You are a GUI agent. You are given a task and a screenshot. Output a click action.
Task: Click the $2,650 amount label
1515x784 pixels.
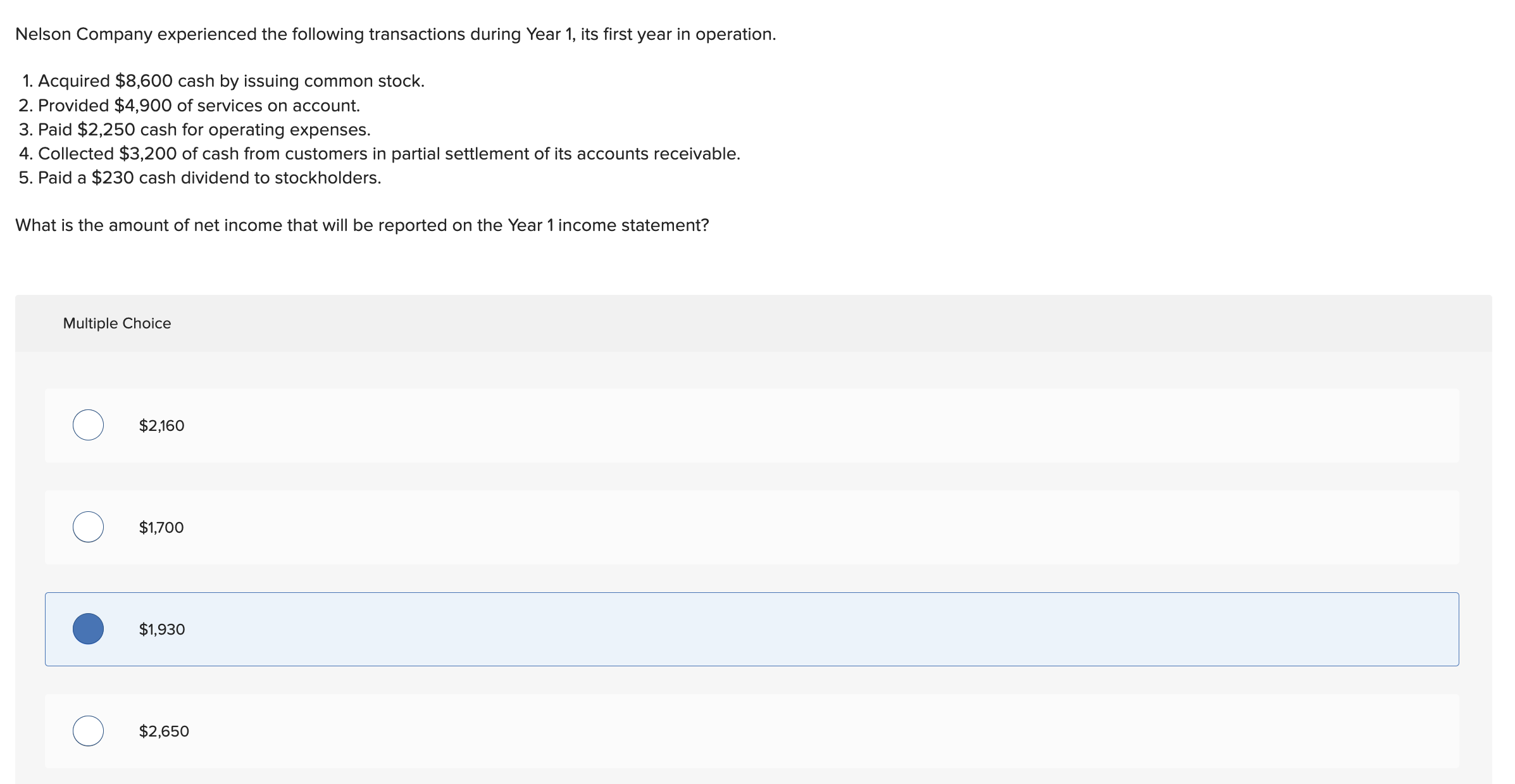163,731
